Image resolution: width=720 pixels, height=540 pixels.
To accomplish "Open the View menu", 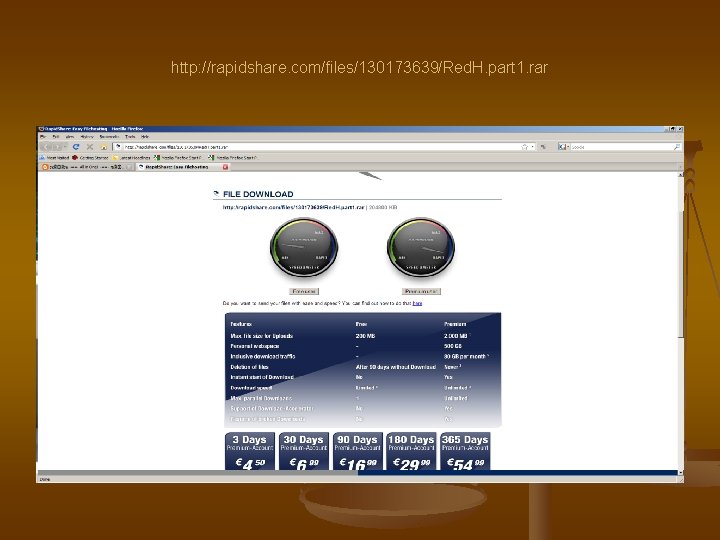I will [x=70, y=137].
